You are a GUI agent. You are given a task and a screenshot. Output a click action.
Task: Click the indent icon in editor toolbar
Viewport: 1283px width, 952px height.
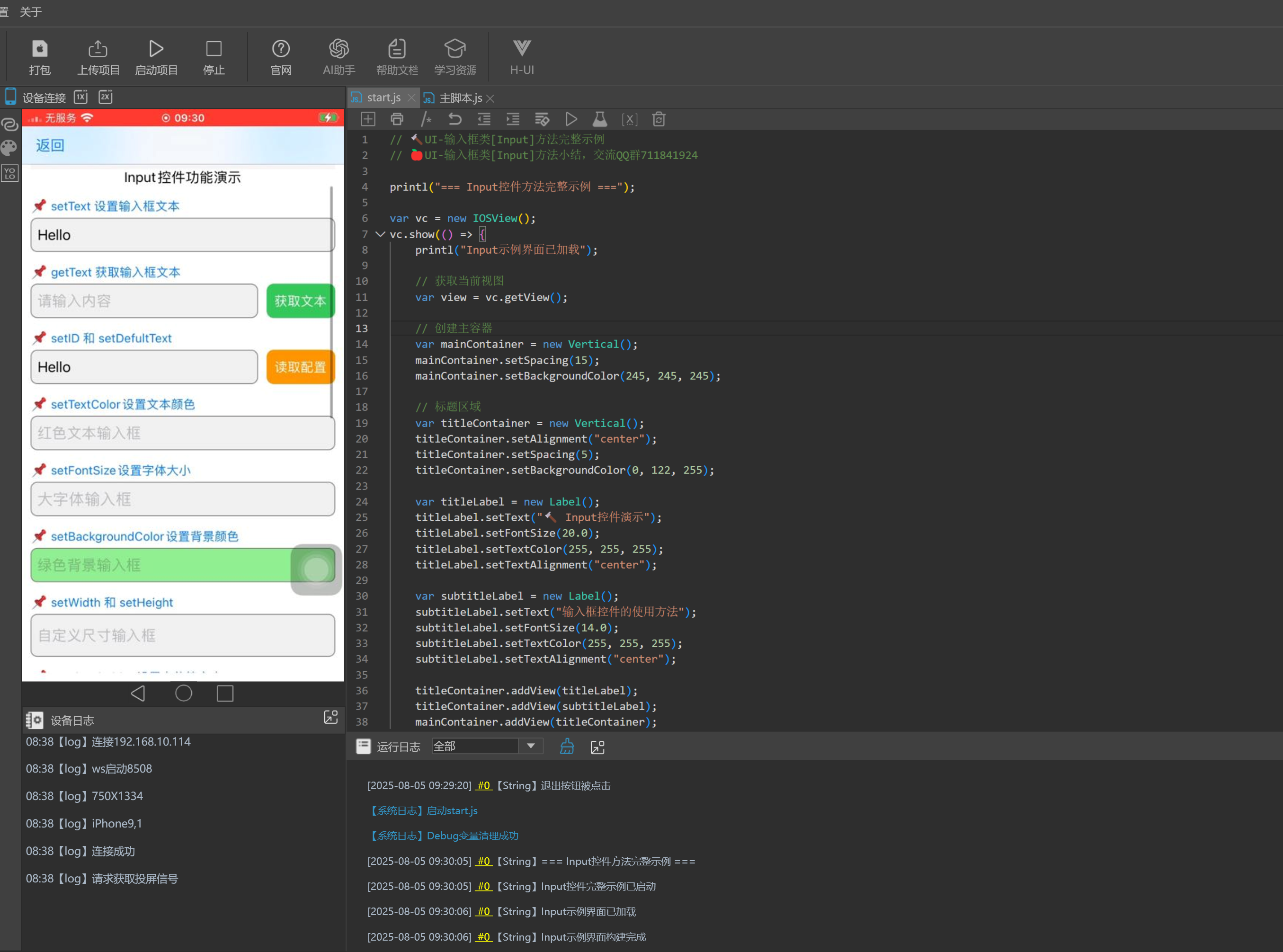[x=513, y=119]
